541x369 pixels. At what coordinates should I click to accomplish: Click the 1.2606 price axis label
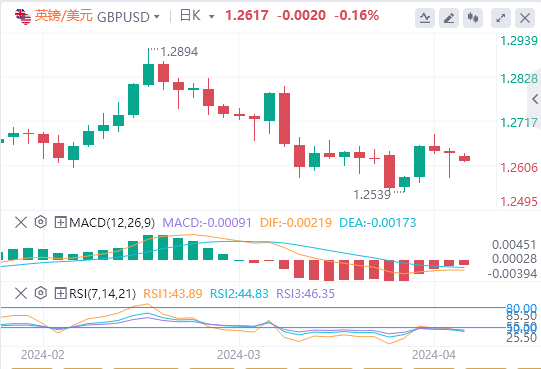pos(519,168)
